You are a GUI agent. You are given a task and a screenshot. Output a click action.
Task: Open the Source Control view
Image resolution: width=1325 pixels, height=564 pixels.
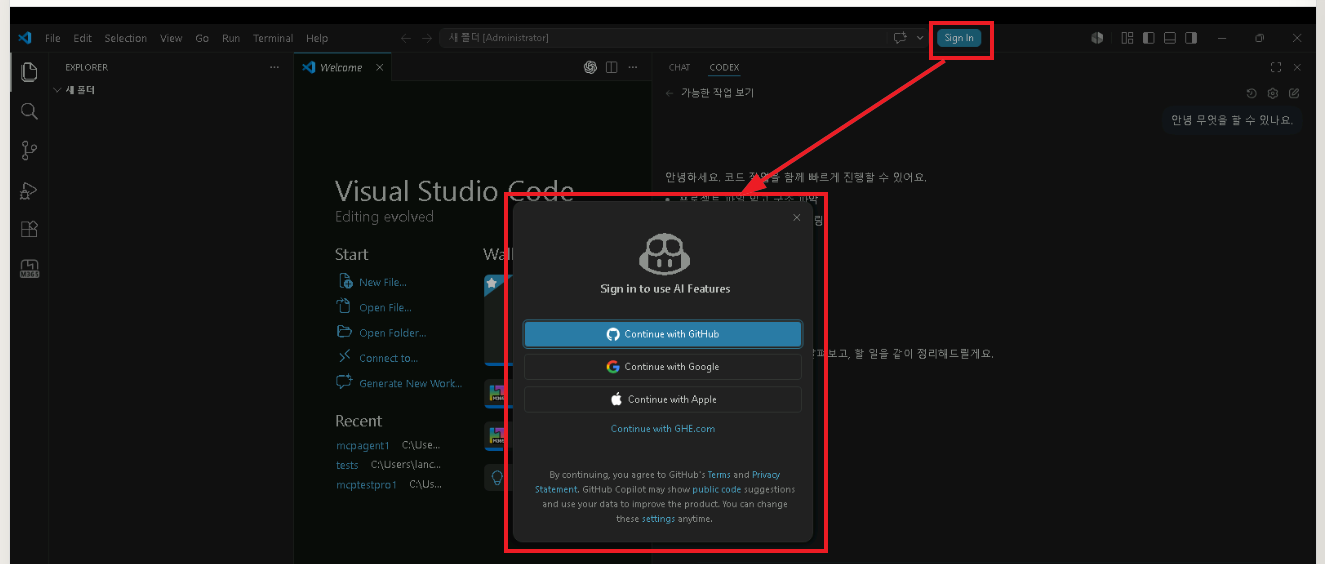pos(29,151)
